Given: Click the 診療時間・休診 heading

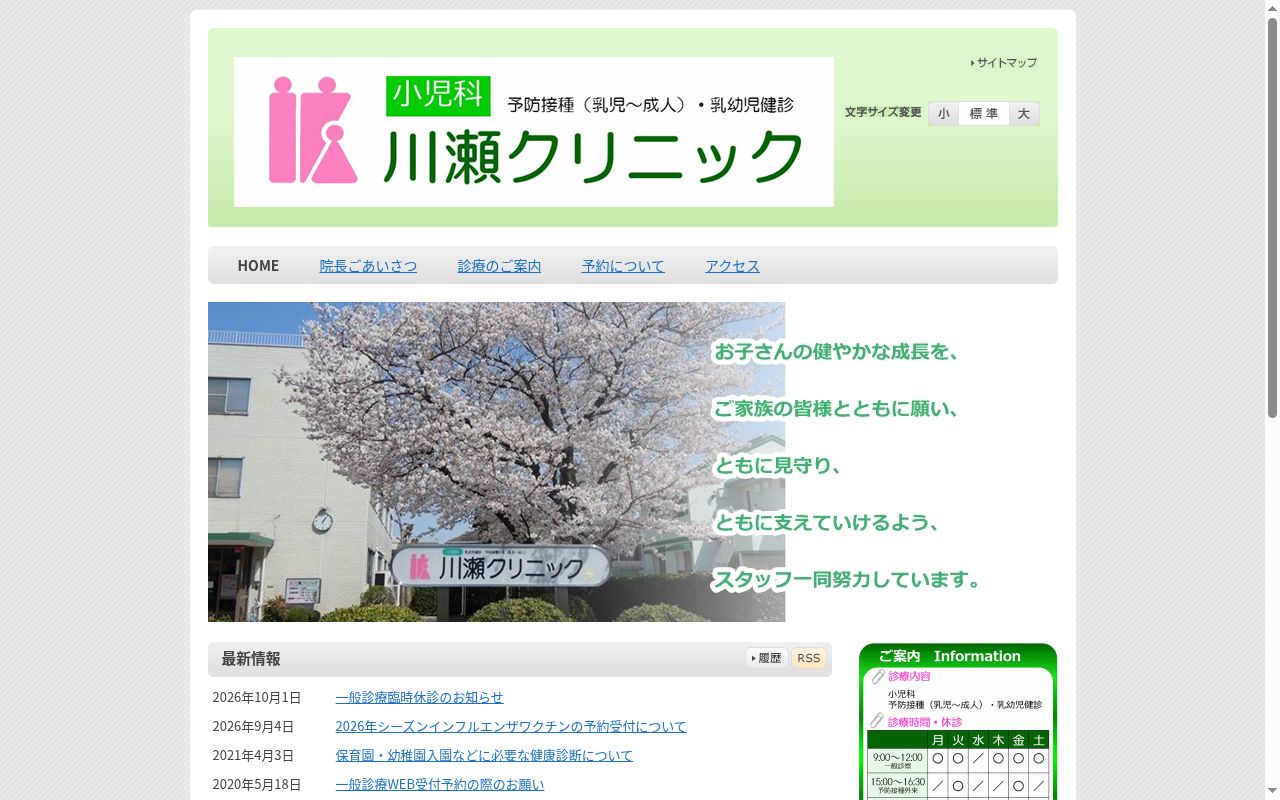Looking at the screenshot, I should (x=925, y=722).
